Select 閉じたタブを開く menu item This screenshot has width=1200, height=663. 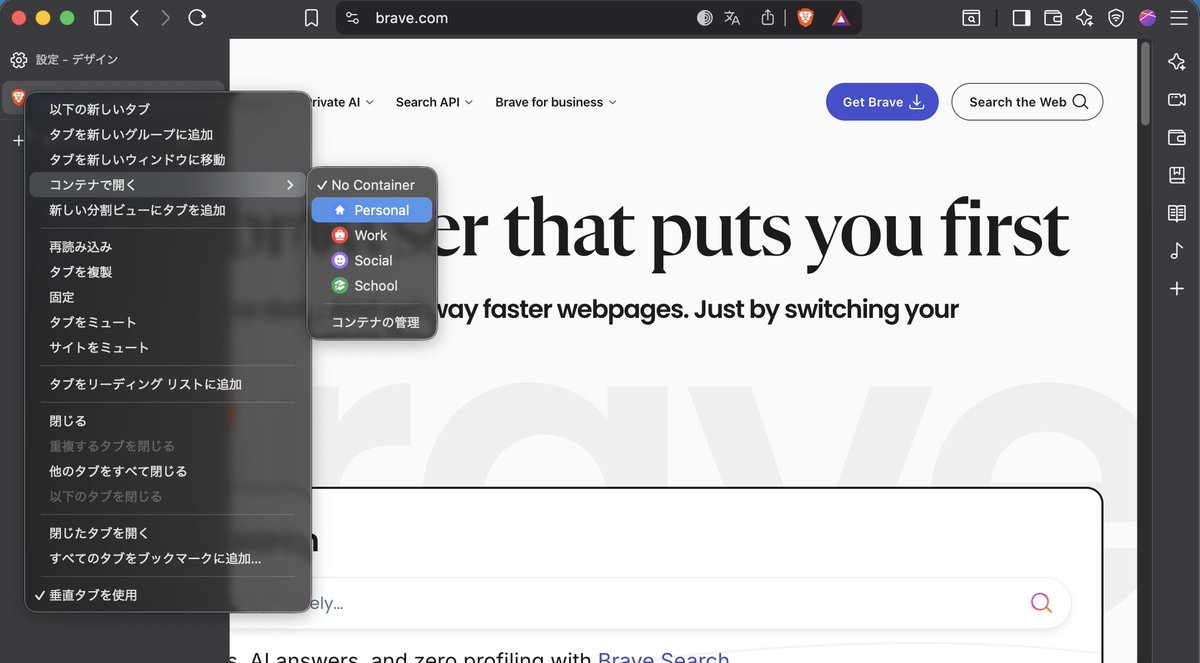166,533
